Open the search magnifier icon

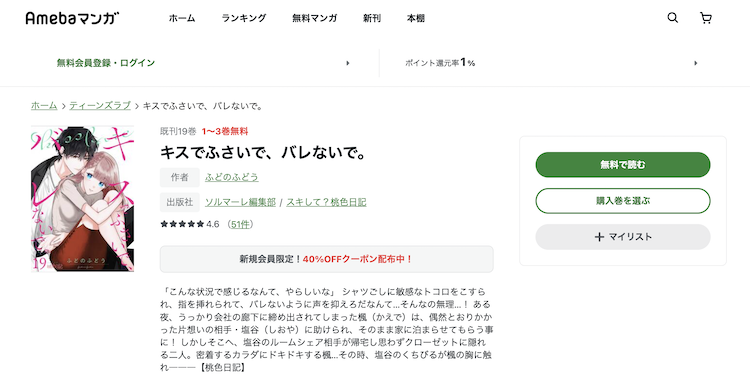(x=673, y=18)
